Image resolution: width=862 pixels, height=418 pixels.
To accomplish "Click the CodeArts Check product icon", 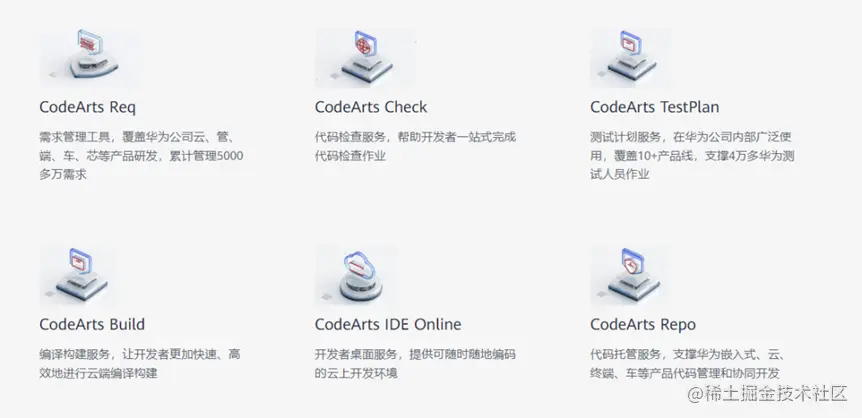I will tap(366, 57).
